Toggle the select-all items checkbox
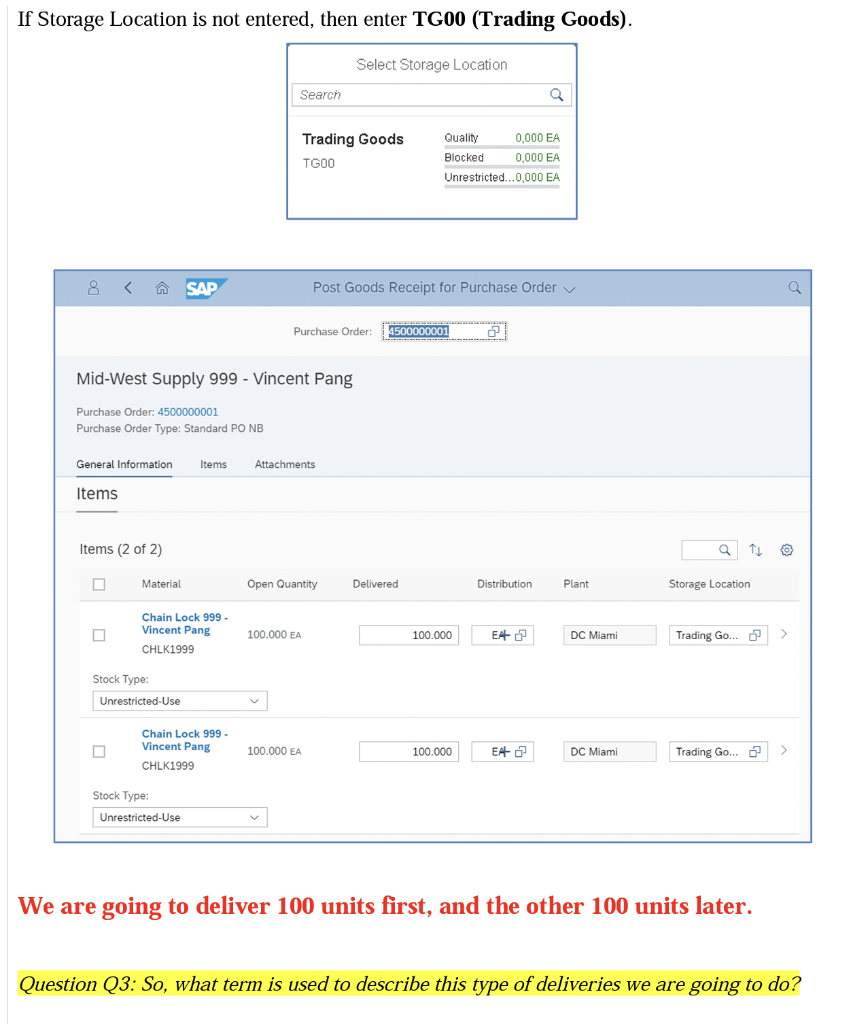Screen dimensions: 851x1024 click(99, 584)
